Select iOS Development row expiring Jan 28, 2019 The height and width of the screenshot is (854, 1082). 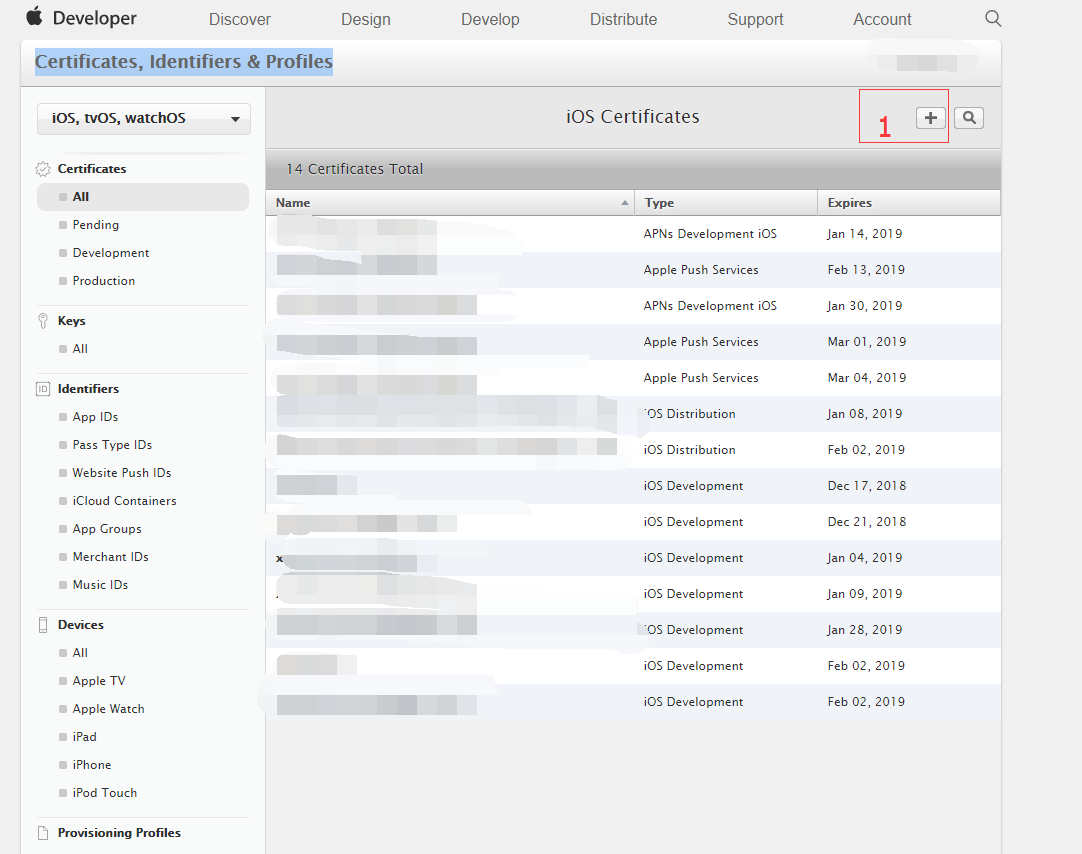pyautogui.click(x=633, y=630)
